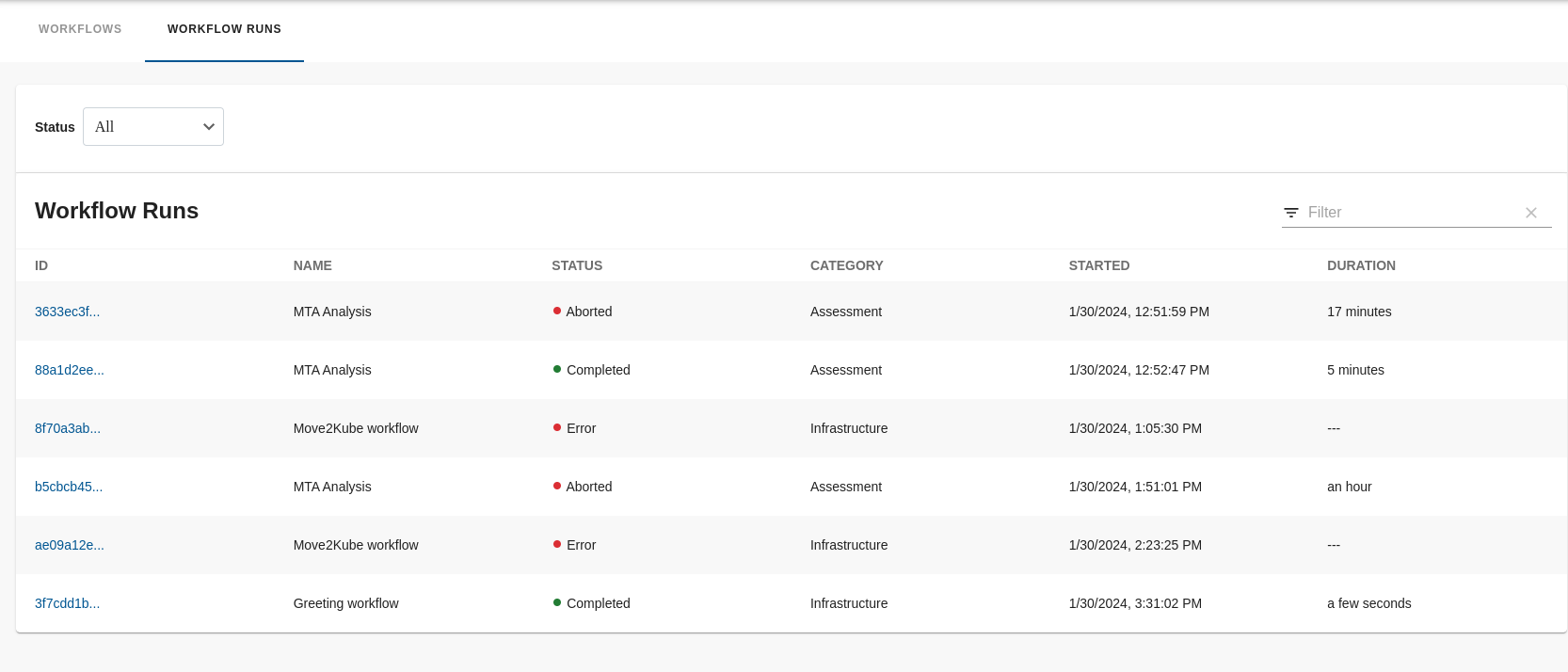Viewport: 1568px width, 672px height.
Task: Clear the filter with the X icon
Action: [1531, 213]
